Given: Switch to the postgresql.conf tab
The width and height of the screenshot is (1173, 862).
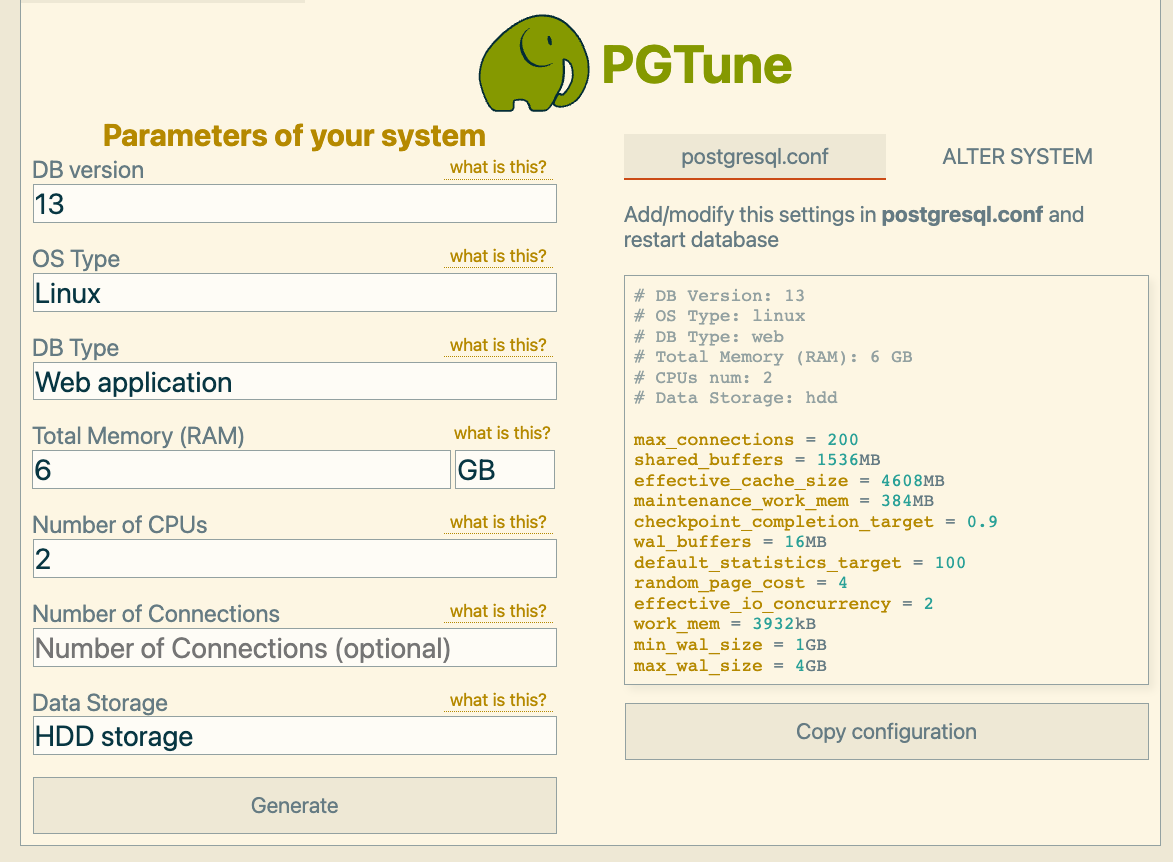Looking at the screenshot, I should point(755,156).
